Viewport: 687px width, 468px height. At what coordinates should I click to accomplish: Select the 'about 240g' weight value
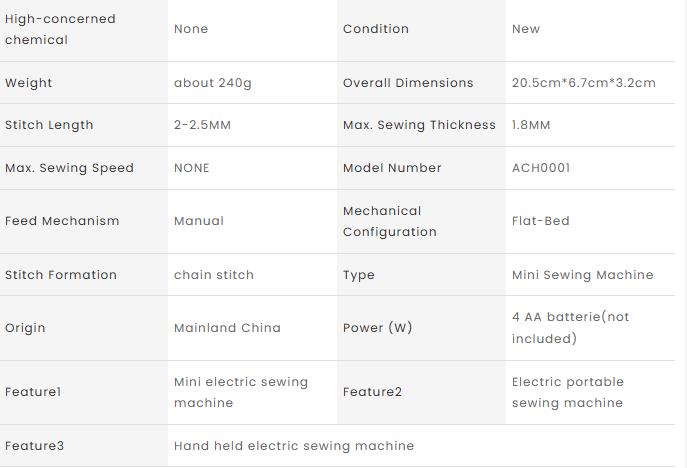tap(212, 83)
